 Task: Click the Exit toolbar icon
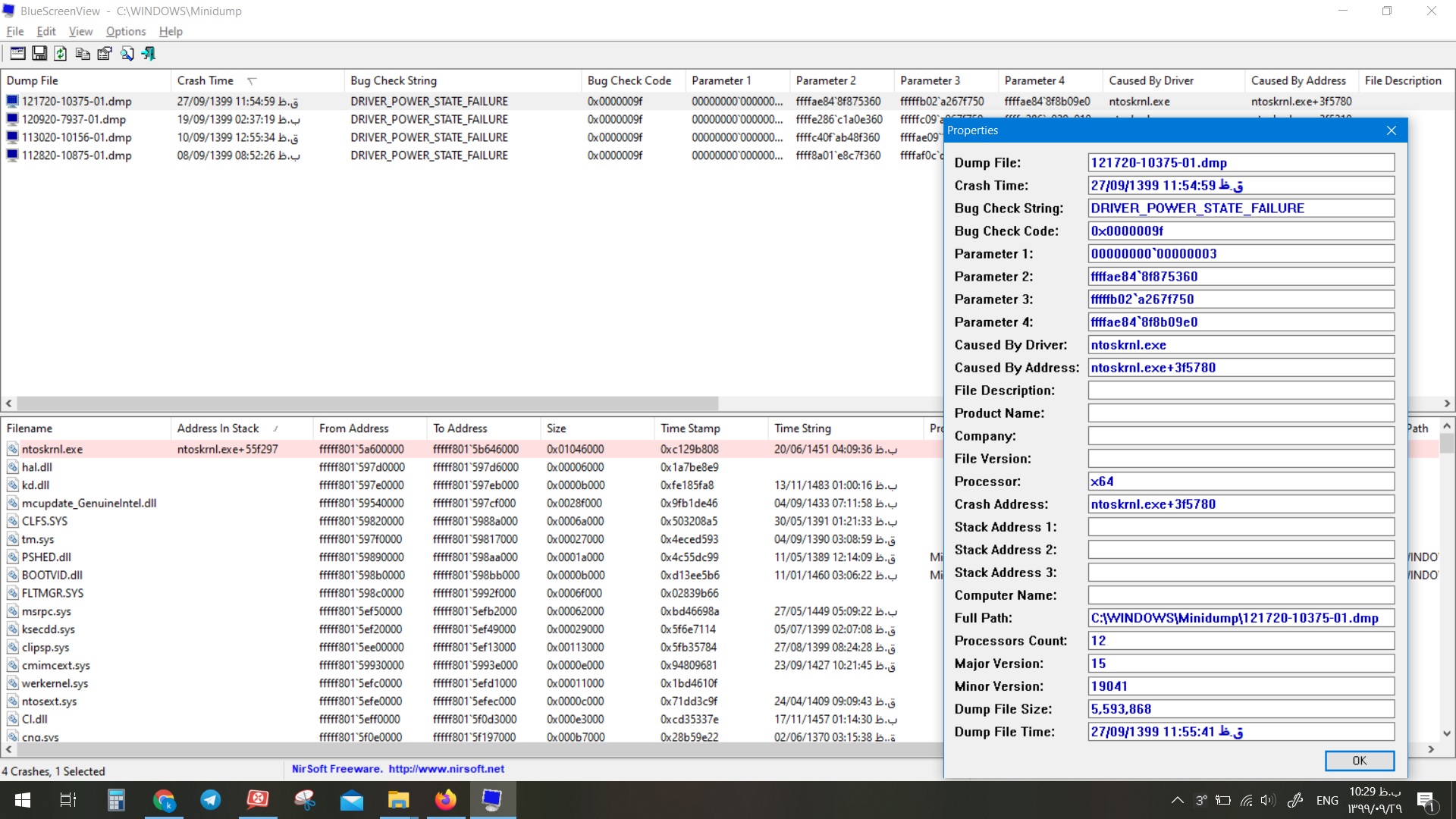[x=149, y=53]
